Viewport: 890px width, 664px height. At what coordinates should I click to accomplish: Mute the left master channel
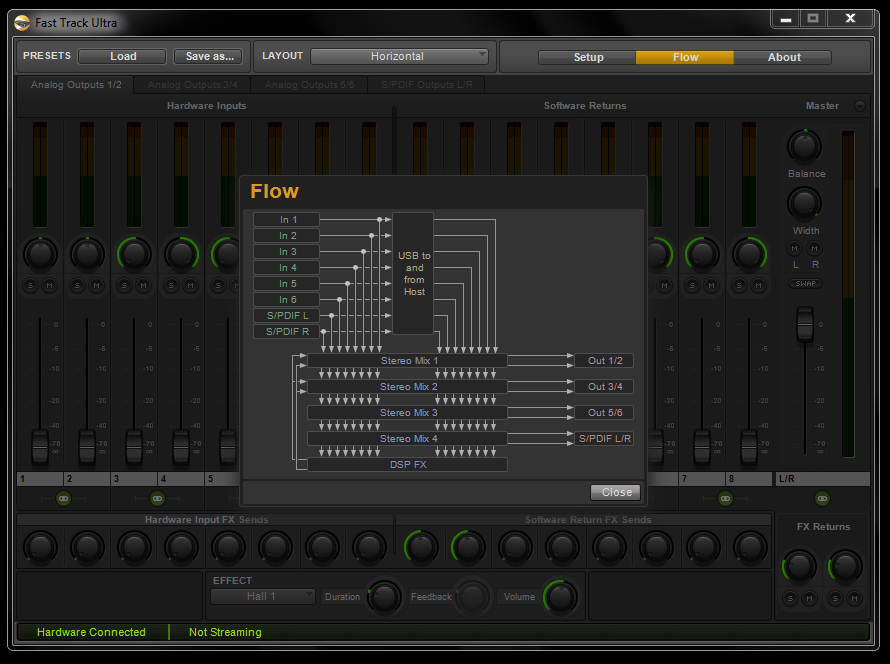pyautogui.click(x=795, y=249)
